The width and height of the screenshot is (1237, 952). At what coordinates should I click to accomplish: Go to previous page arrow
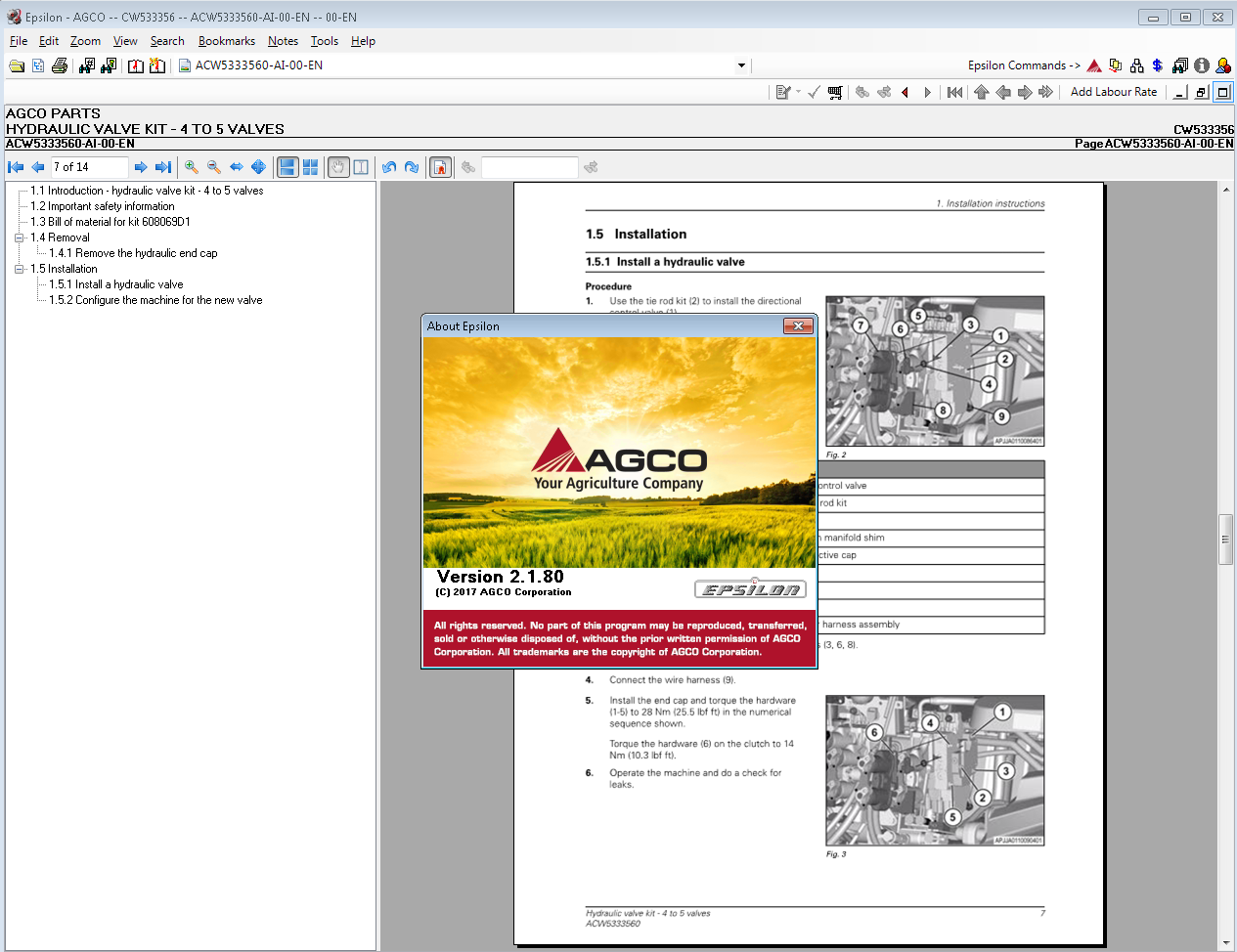point(37,167)
